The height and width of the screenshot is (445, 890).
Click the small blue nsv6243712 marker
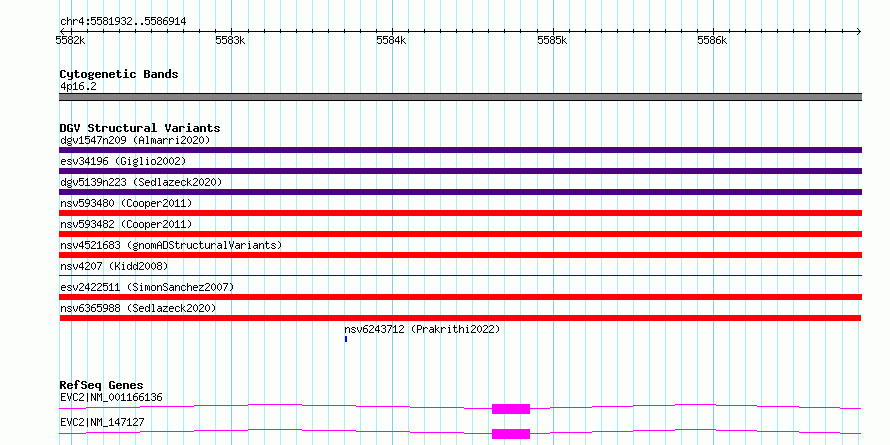click(346, 339)
